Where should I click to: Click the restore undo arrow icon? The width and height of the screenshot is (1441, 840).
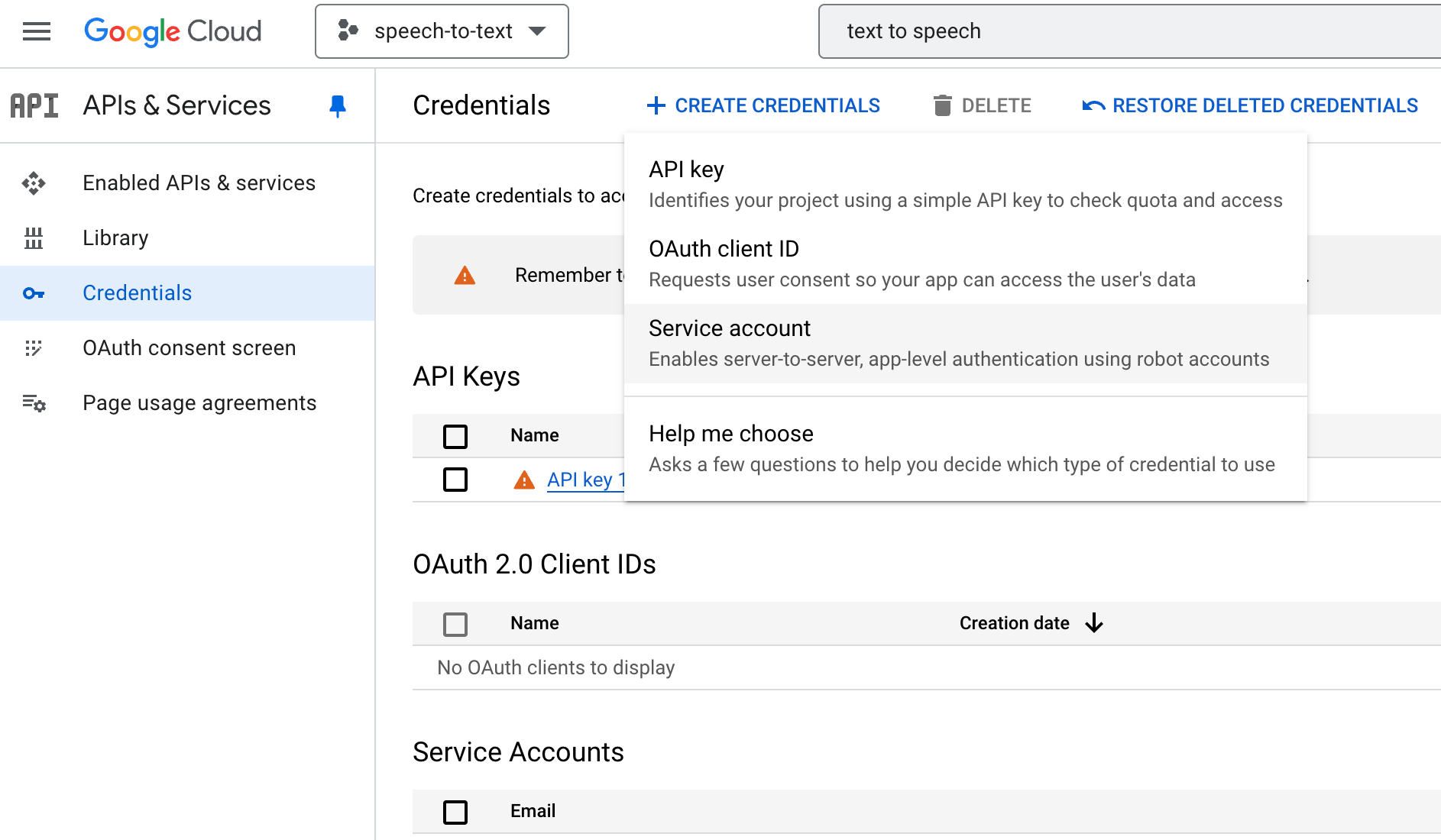[1093, 105]
